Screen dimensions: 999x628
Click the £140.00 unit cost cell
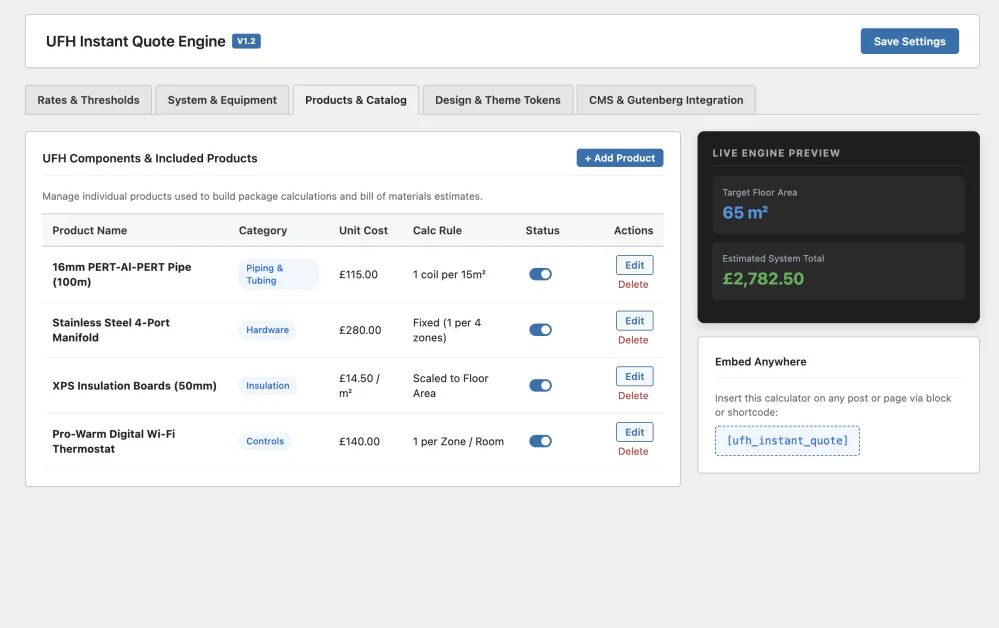point(359,441)
